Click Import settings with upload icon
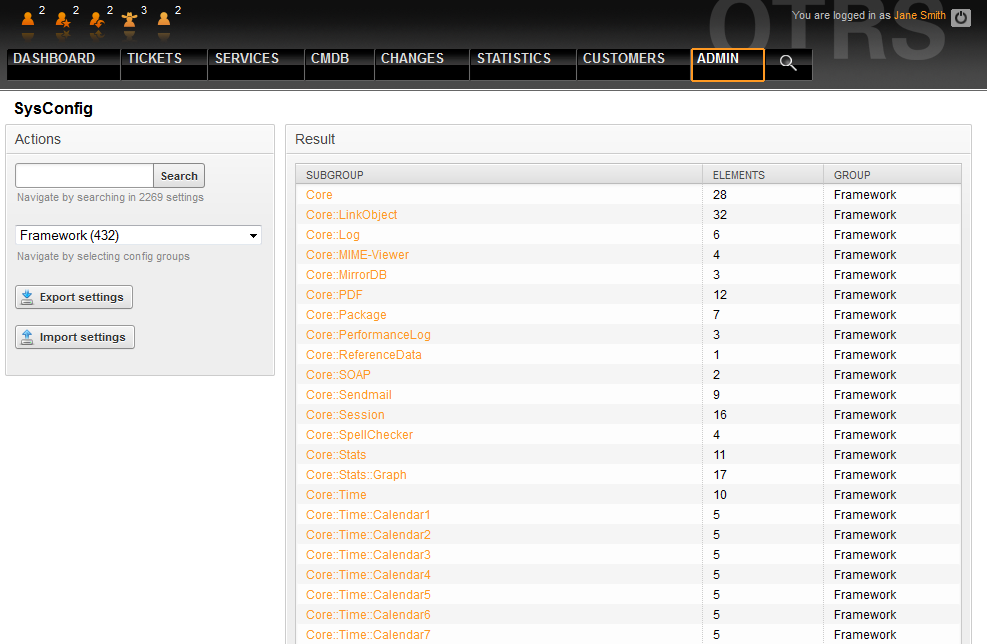The width and height of the screenshot is (987, 644). (74, 337)
